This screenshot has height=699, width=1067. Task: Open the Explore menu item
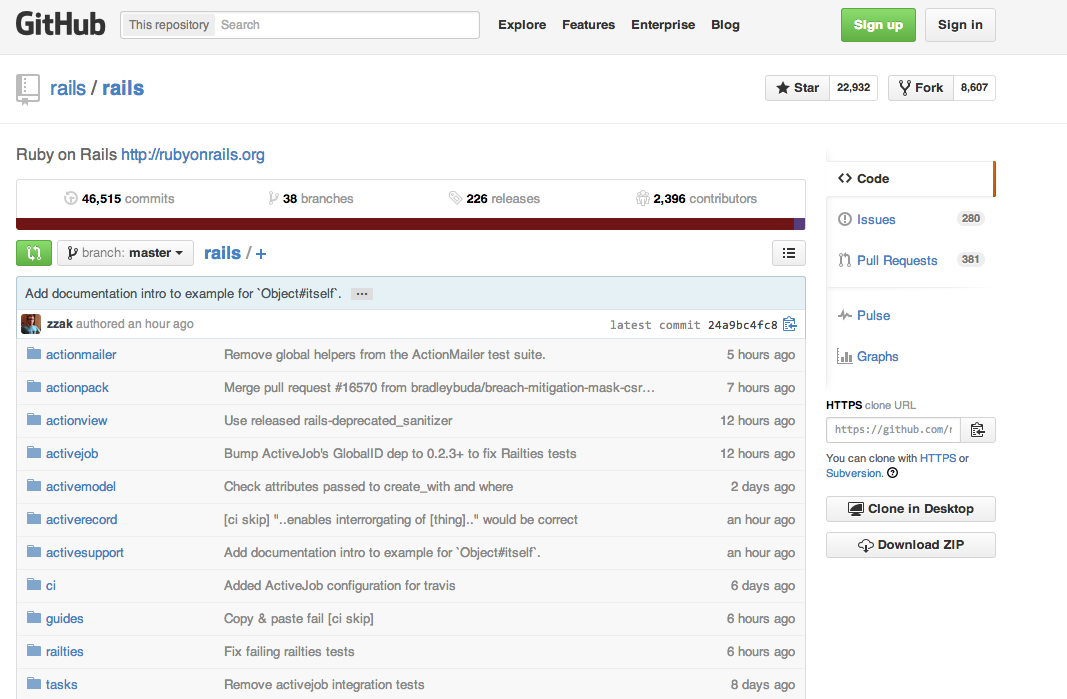[x=521, y=24]
